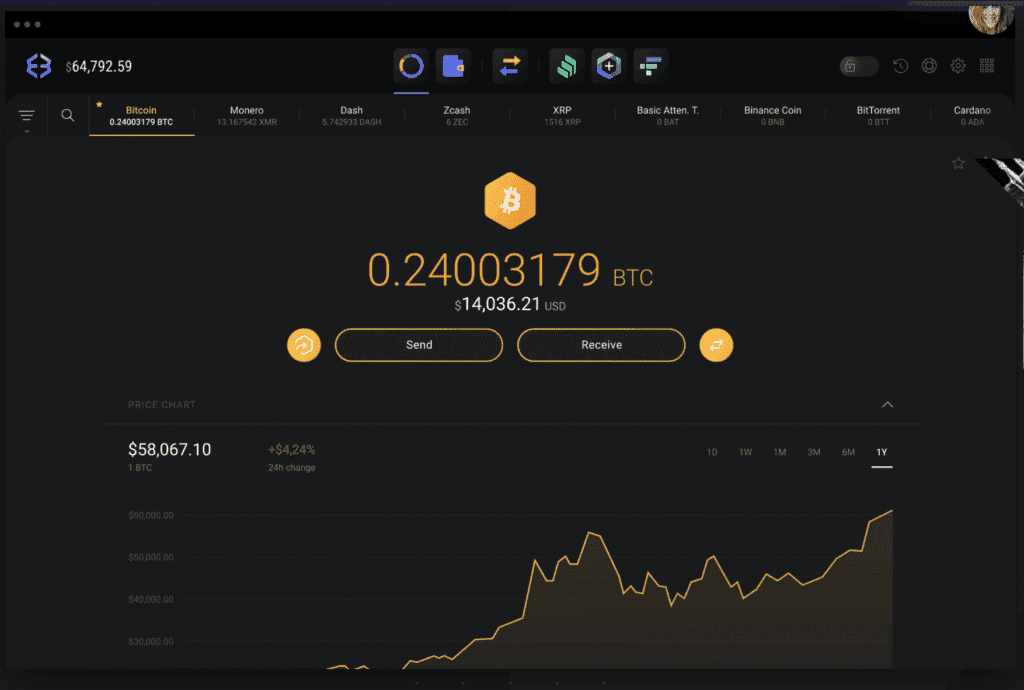Open the apps grid menu
Image resolution: width=1024 pixels, height=690 pixels.
tap(987, 65)
